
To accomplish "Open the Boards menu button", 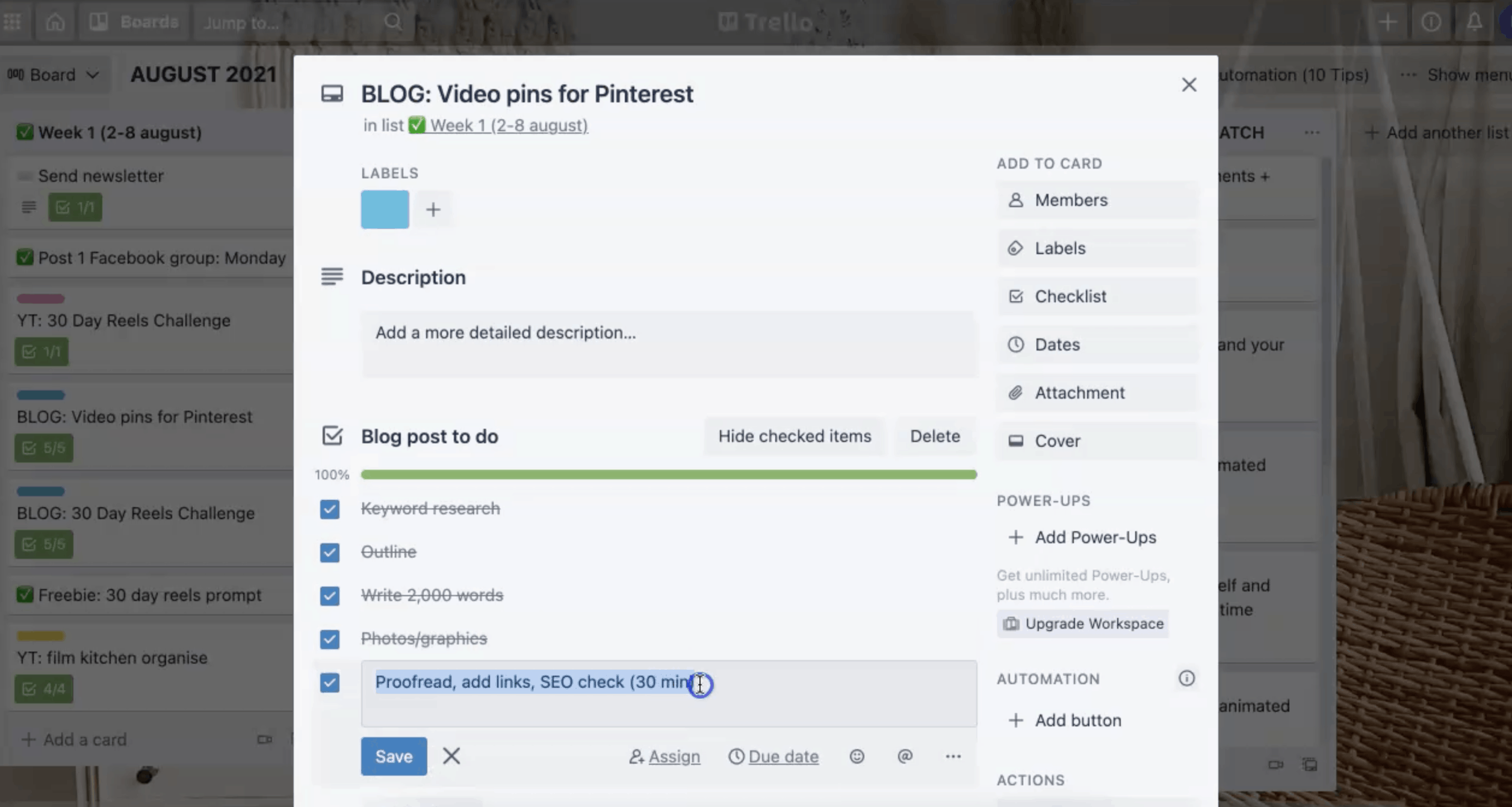I will [x=134, y=22].
